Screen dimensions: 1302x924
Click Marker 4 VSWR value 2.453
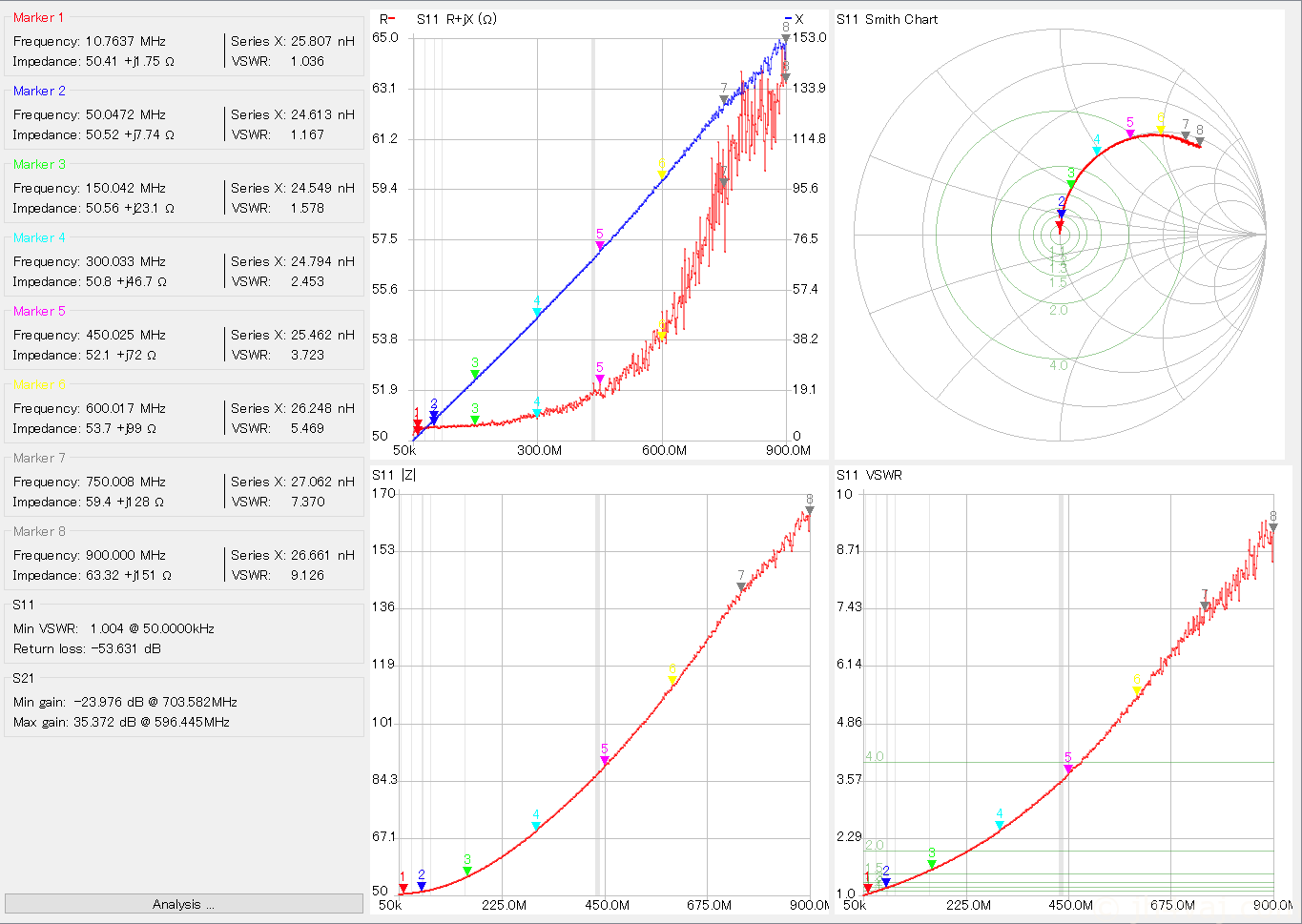click(307, 281)
